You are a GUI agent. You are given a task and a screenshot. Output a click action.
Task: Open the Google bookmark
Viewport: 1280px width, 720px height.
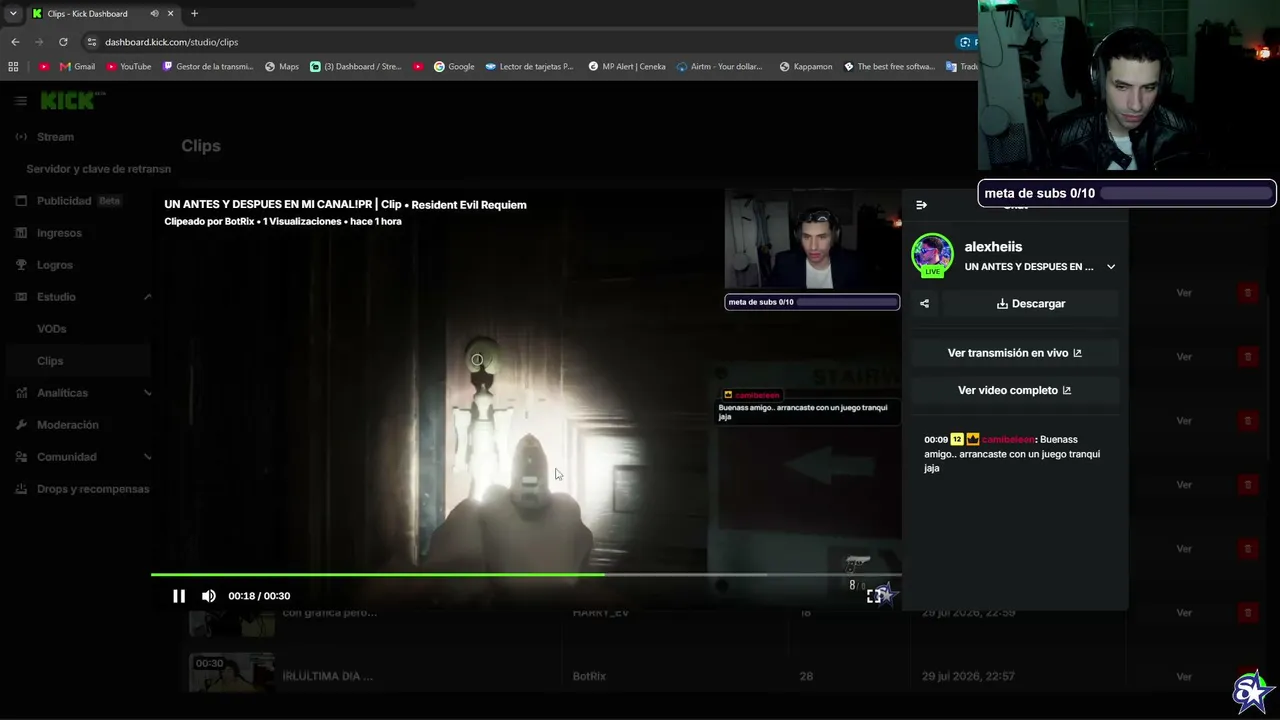pyautogui.click(x=454, y=67)
